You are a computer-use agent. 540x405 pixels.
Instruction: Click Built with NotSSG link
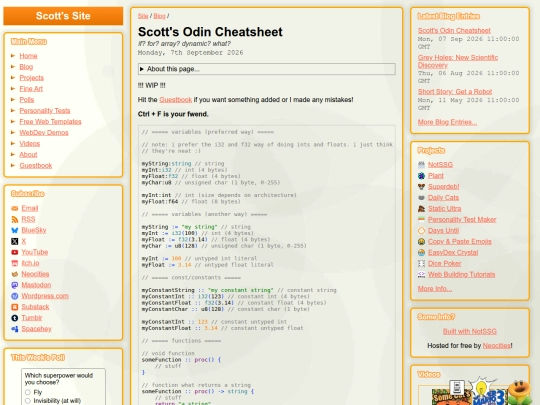pyautogui.click(x=470, y=331)
